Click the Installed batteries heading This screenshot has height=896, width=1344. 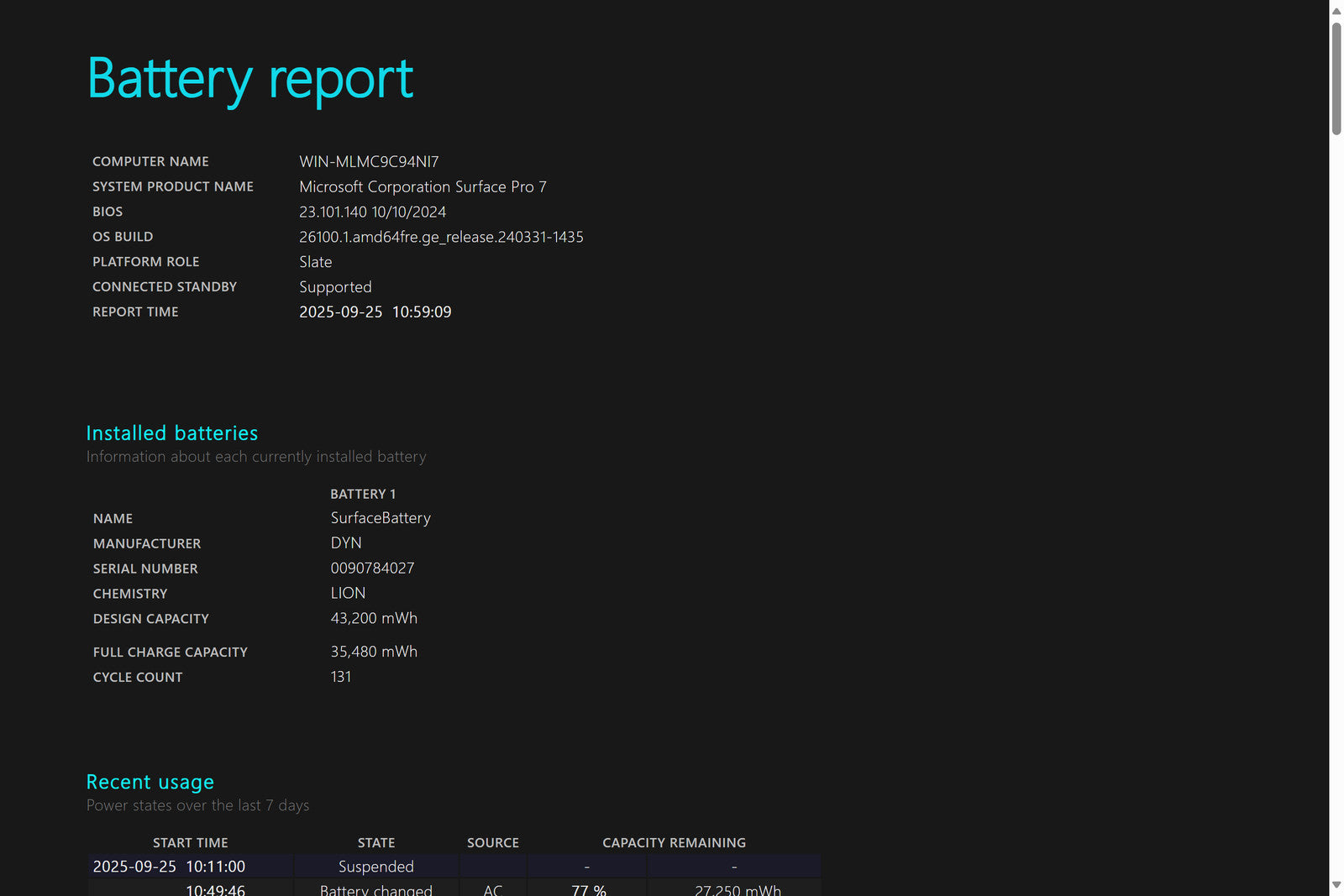pyautogui.click(x=172, y=433)
